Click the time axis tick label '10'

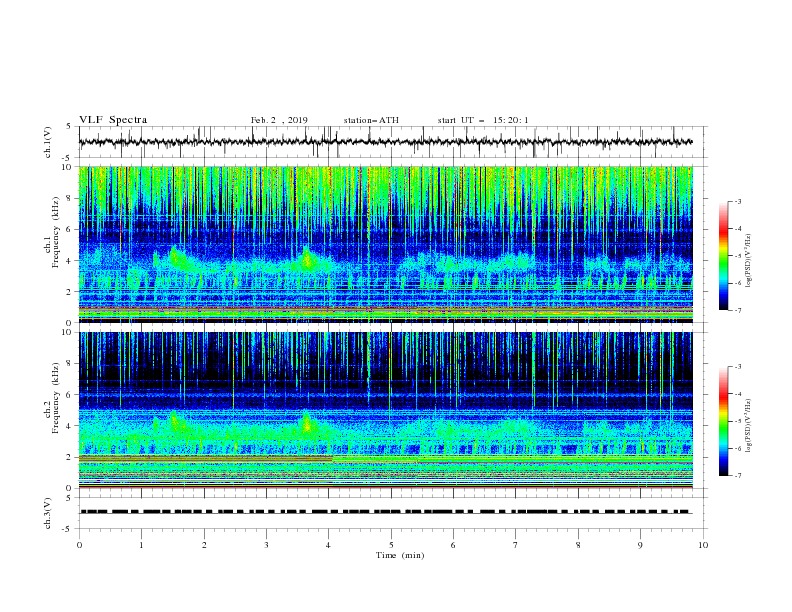point(703,545)
